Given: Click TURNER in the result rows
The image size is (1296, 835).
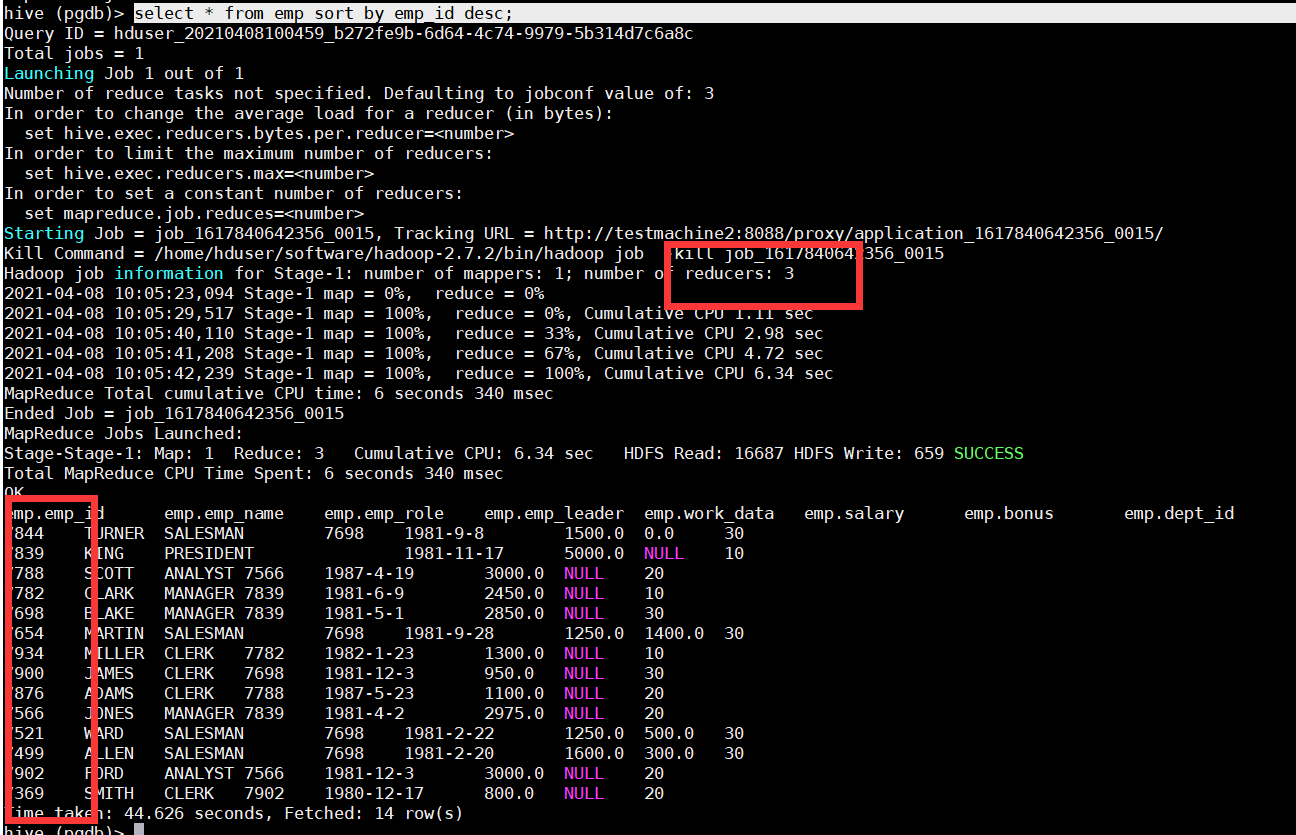Looking at the screenshot, I should [x=114, y=533].
